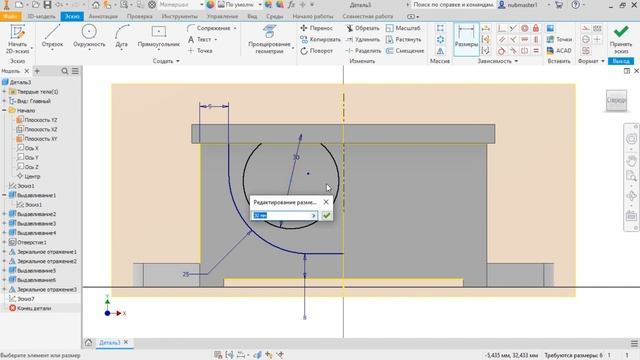The width and height of the screenshot is (640, 360).
Task: Collapse the Выдавливание1 node
Action: 4,195
